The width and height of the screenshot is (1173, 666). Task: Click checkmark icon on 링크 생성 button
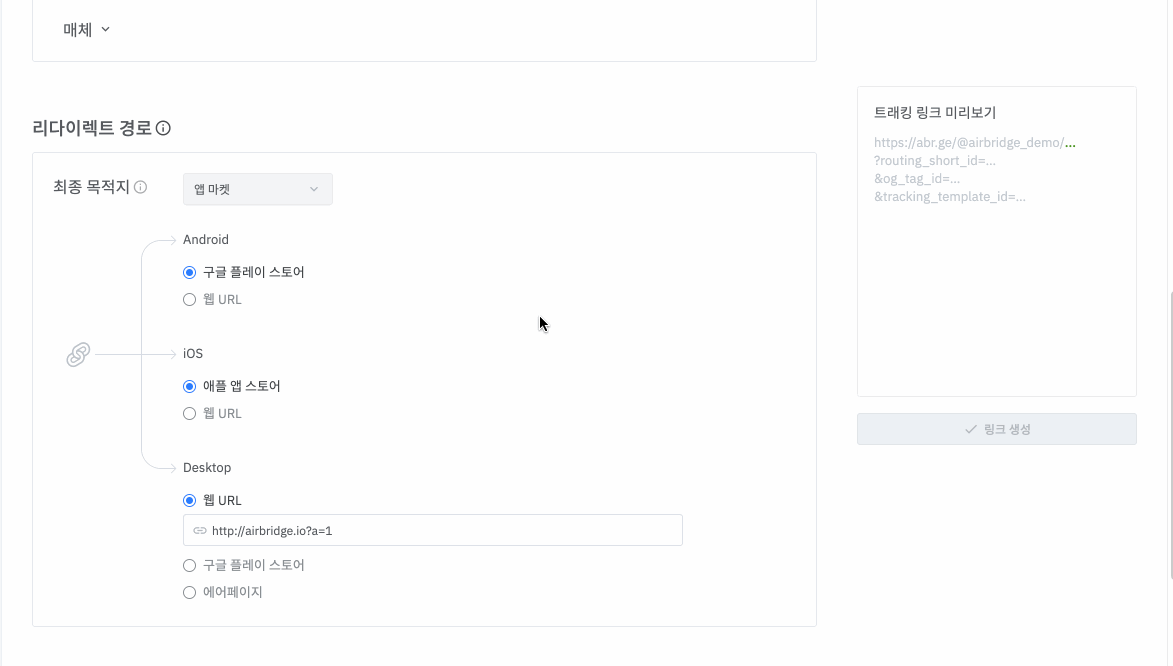pyautogui.click(x=970, y=430)
